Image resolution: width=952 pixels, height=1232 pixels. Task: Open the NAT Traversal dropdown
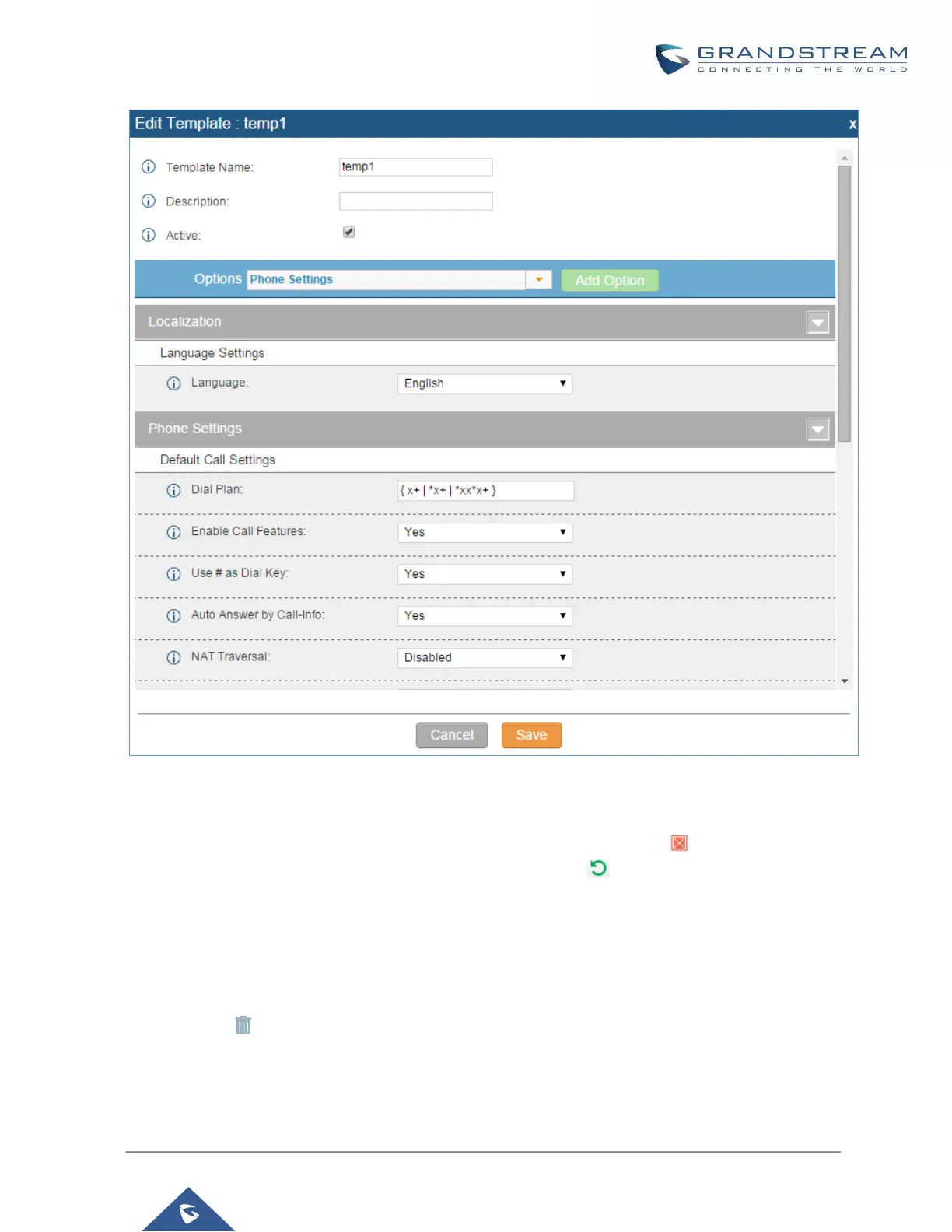pyautogui.click(x=485, y=658)
